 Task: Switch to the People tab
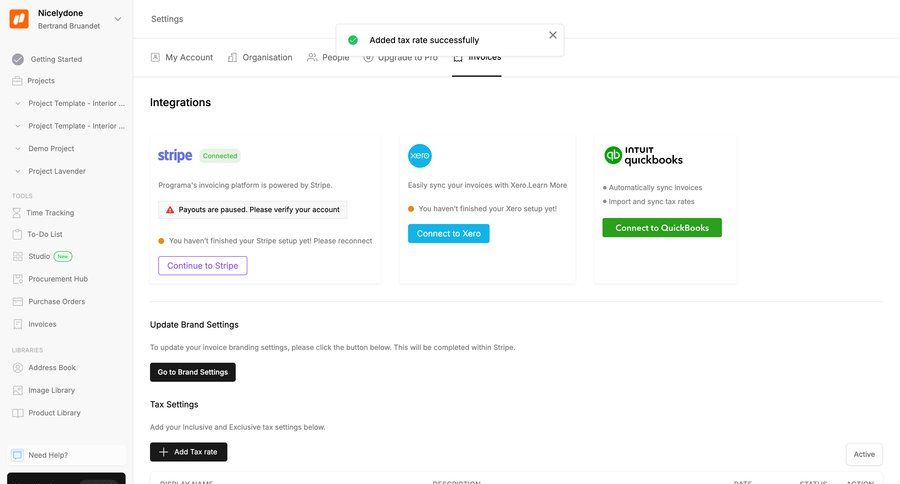pyautogui.click(x=336, y=58)
